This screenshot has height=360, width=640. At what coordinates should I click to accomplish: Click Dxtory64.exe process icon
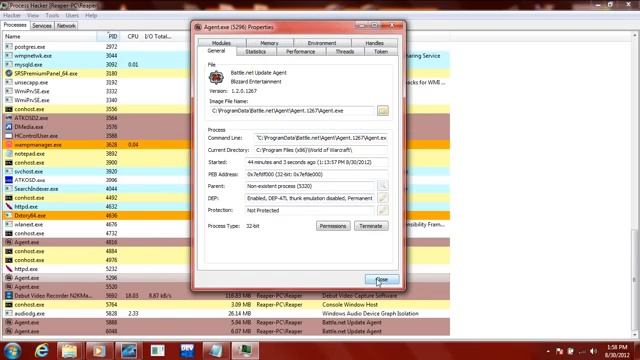click(x=9, y=216)
